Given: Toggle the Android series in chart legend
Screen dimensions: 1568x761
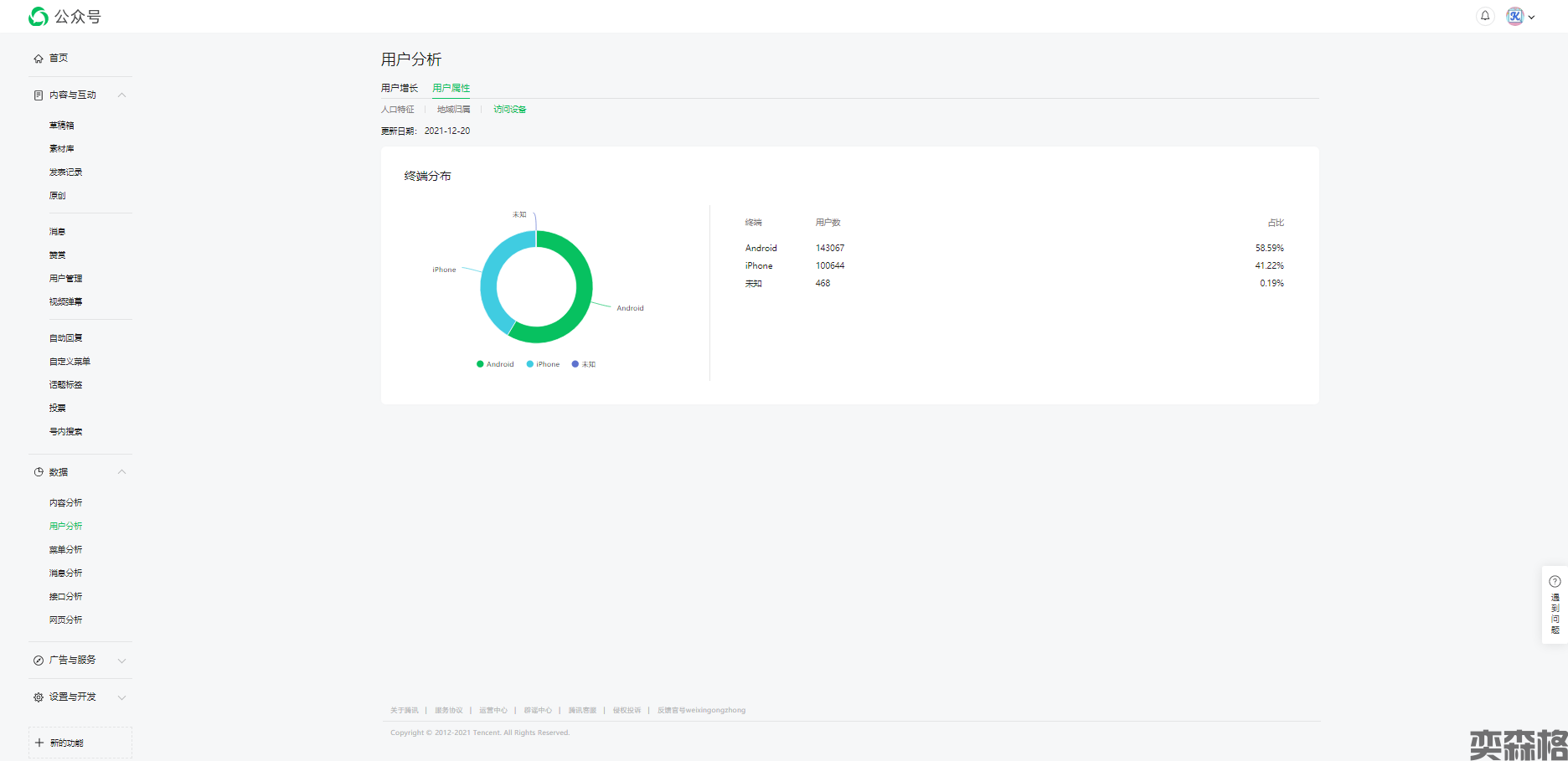Looking at the screenshot, I should pos(495,364).
